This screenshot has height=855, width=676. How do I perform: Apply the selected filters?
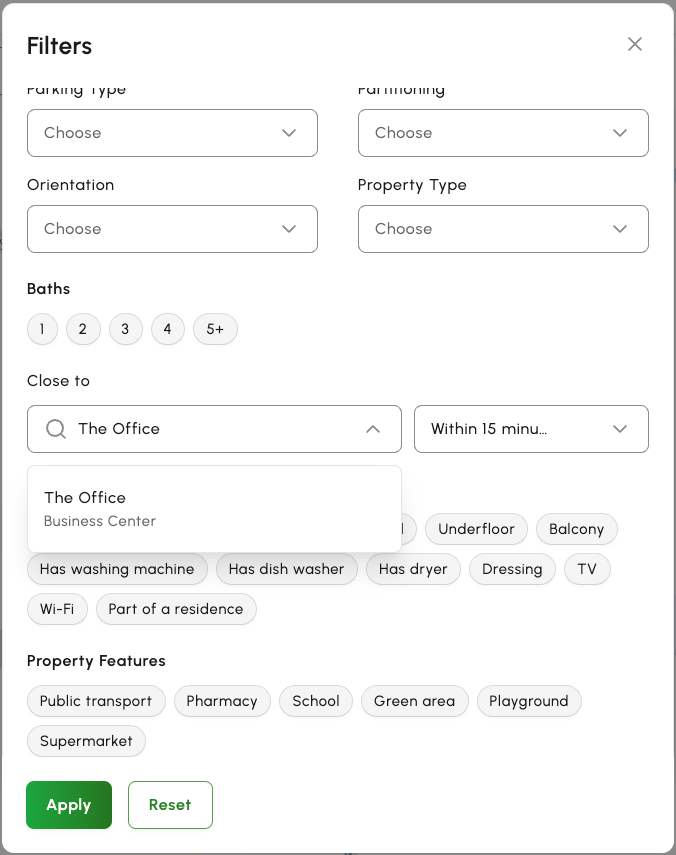point(69,805)
